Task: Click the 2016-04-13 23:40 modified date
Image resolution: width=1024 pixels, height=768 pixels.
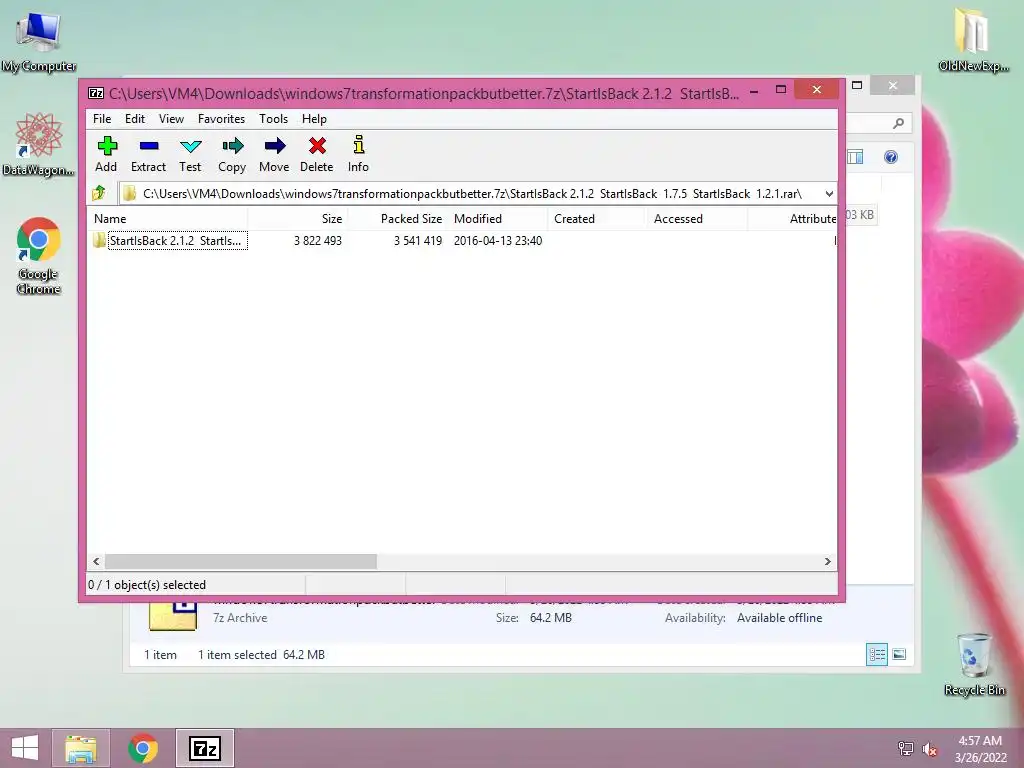Action: pos(498,241)
